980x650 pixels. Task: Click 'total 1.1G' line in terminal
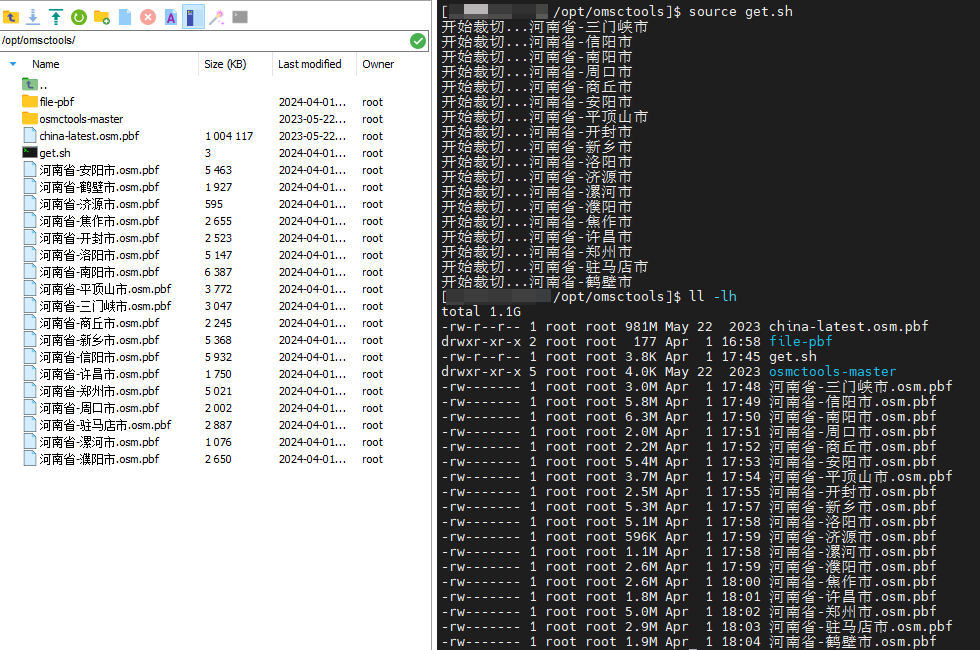[481, 311]
